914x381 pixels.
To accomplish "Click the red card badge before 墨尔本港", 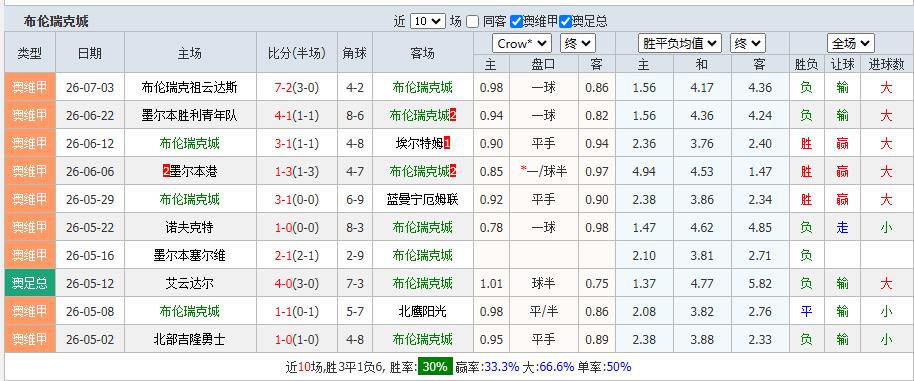I will tap(167, 171).
